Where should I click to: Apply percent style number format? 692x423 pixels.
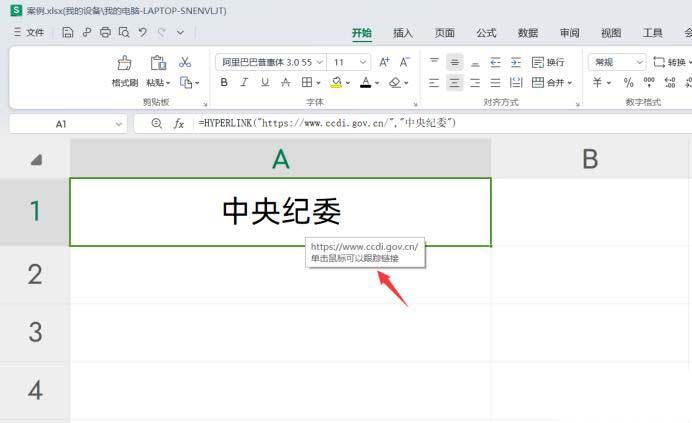(x=628, y=83)
